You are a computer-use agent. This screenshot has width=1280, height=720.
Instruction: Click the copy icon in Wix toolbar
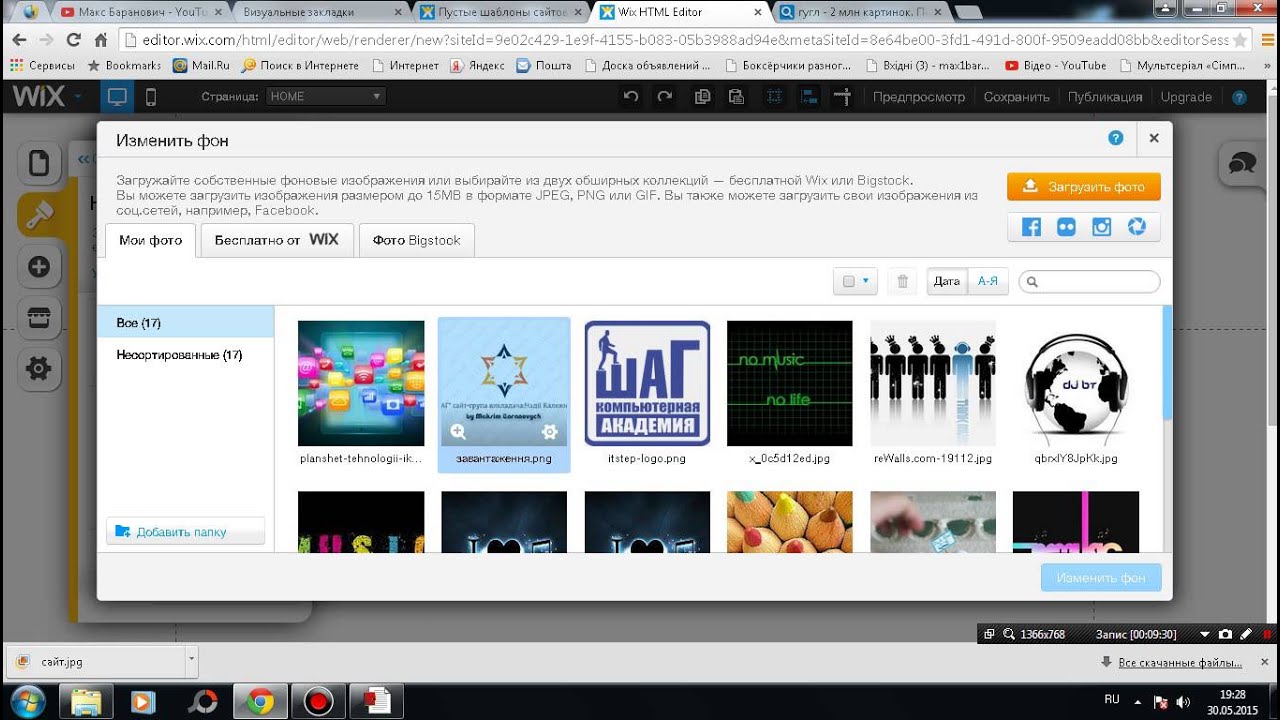703,97
